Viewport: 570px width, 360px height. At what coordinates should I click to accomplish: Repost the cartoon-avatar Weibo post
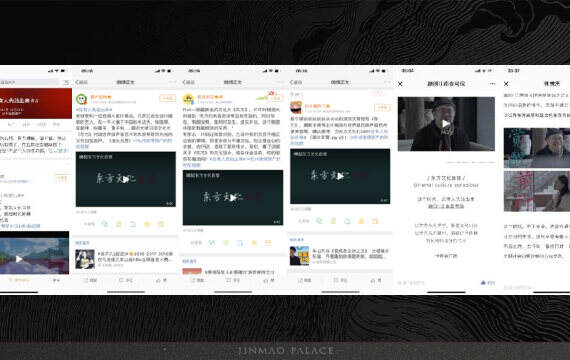pos(305,280)
